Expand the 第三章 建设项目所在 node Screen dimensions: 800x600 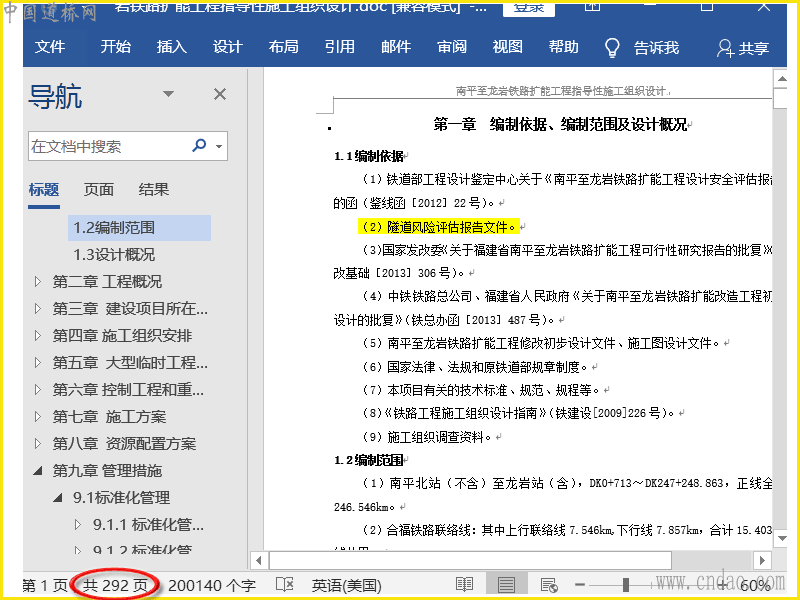[x=37, y=308]
